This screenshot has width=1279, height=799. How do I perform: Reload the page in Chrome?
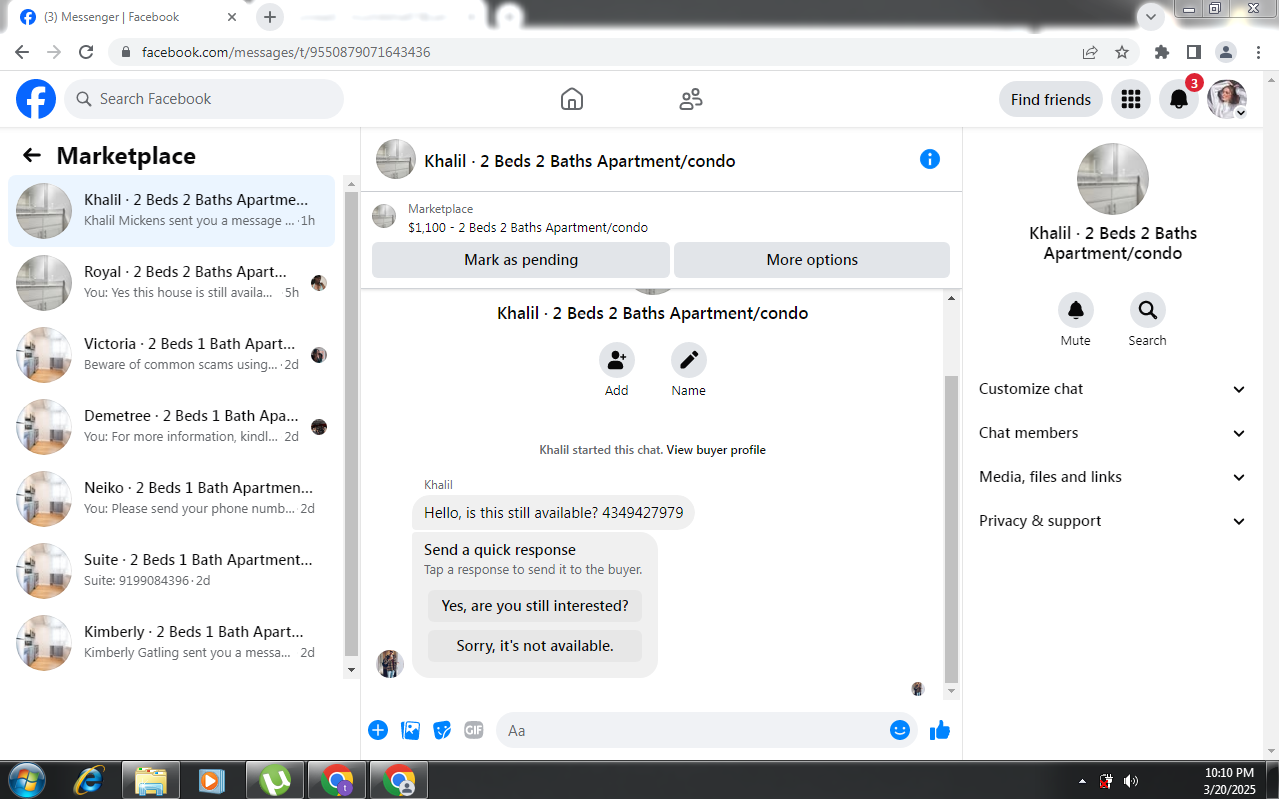click(x=86, y=52)
